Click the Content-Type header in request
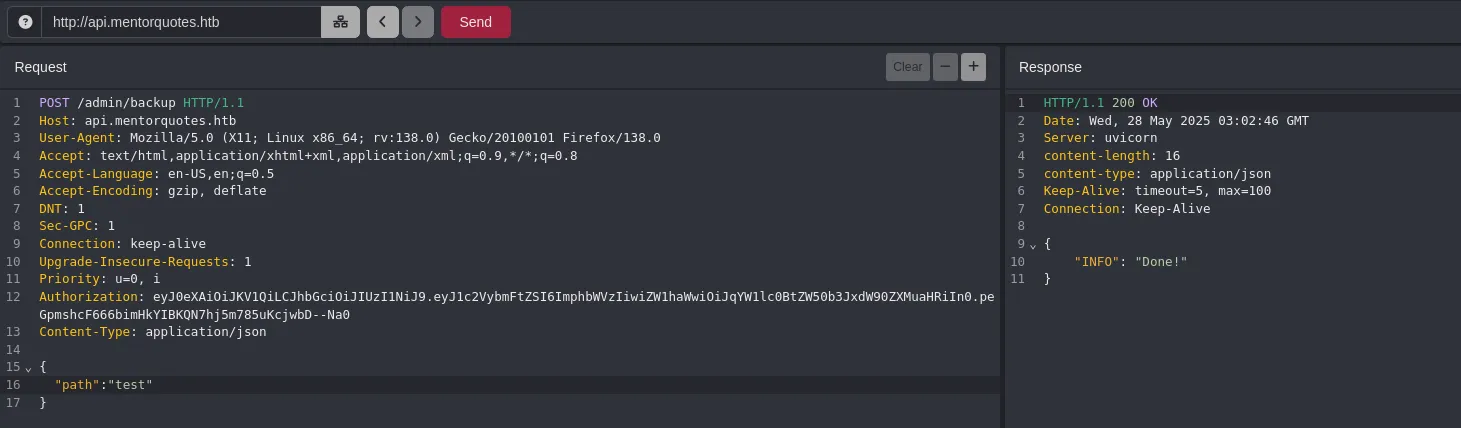 (x=152, y=332)
